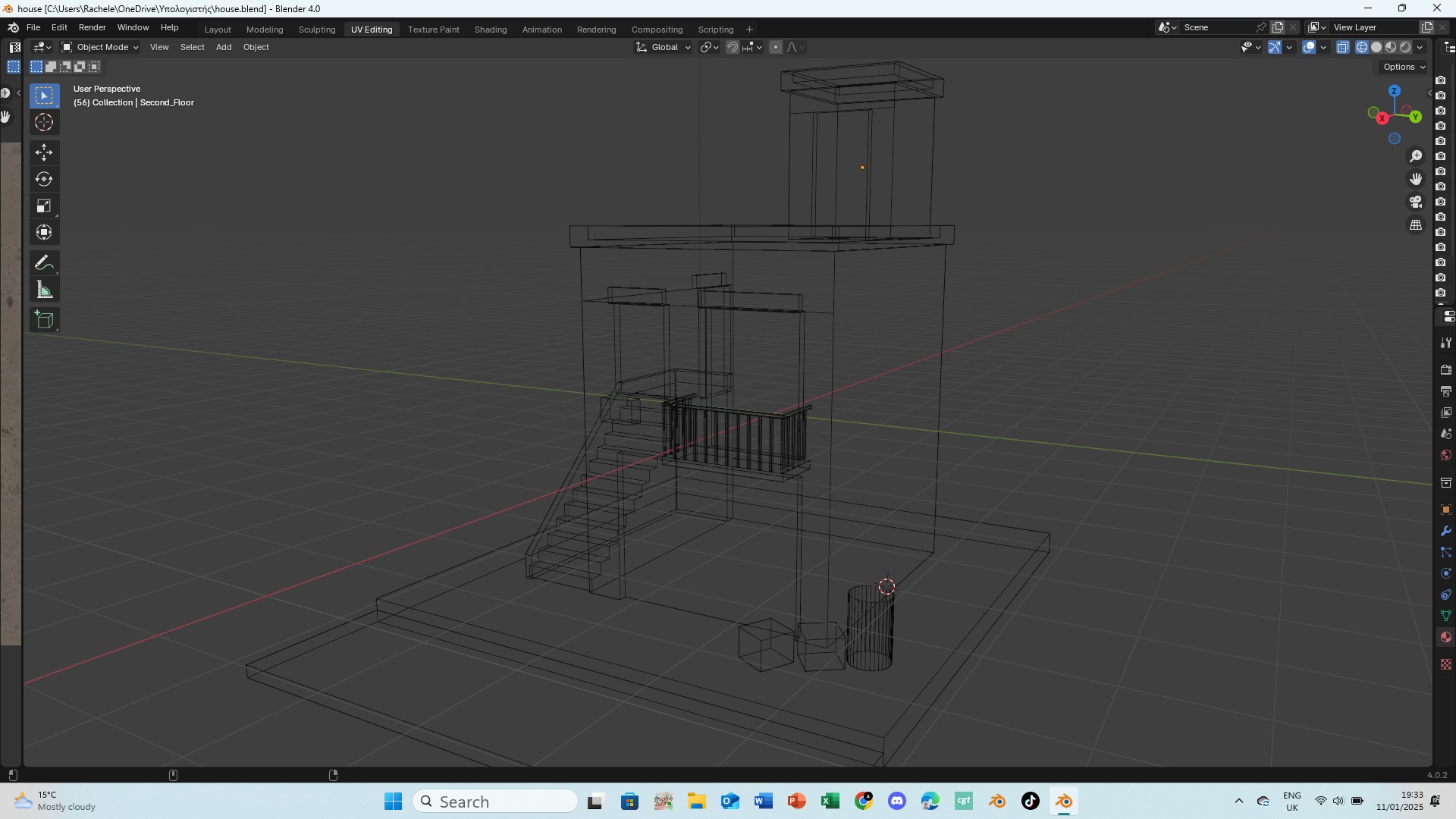The height and width of the screenshot is (819, 1456).
Task: Open the Material properties tab icon
Action: pos(1446,637)
